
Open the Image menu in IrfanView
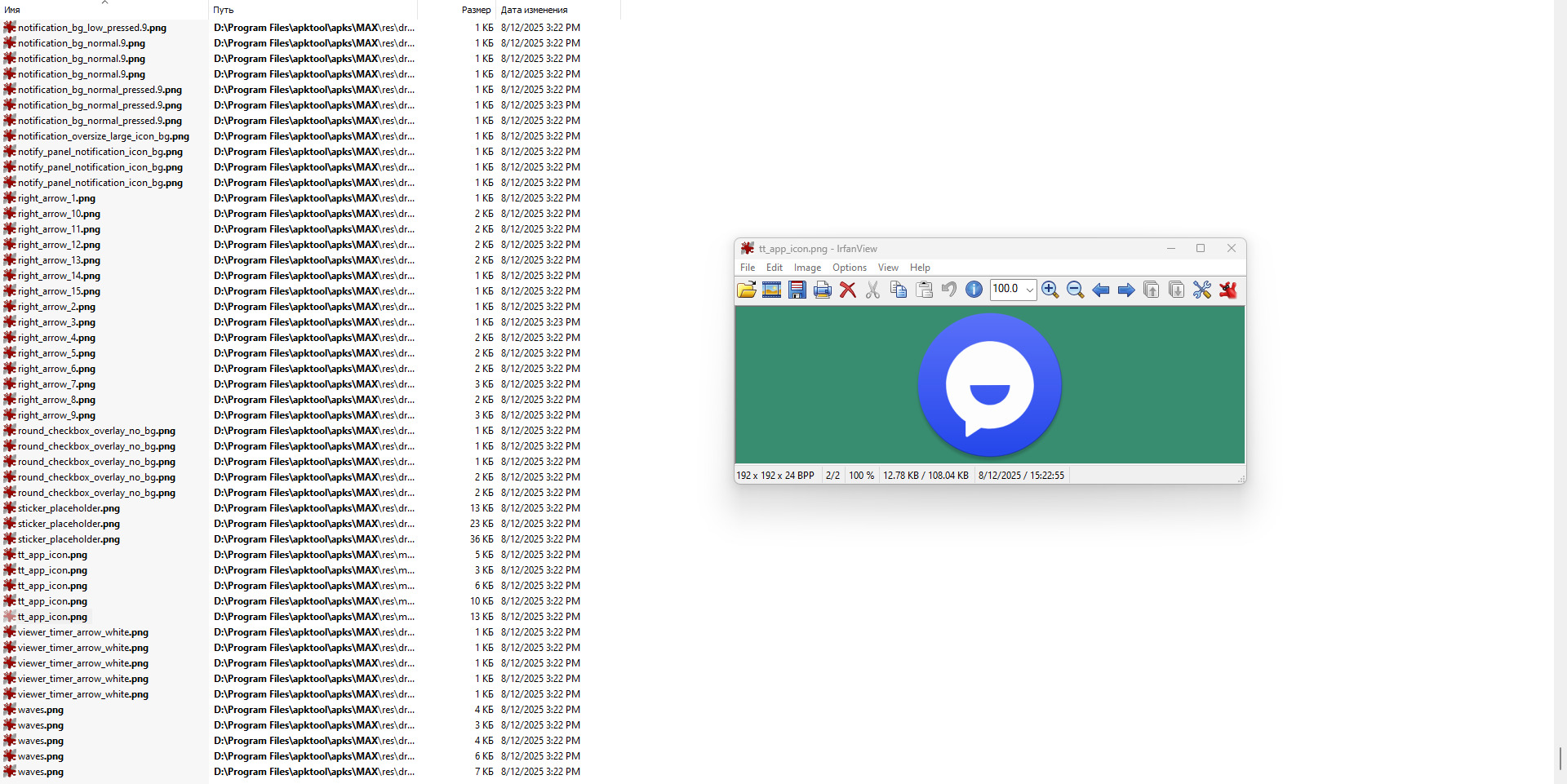pyautogui.click(x=807, y=268)
